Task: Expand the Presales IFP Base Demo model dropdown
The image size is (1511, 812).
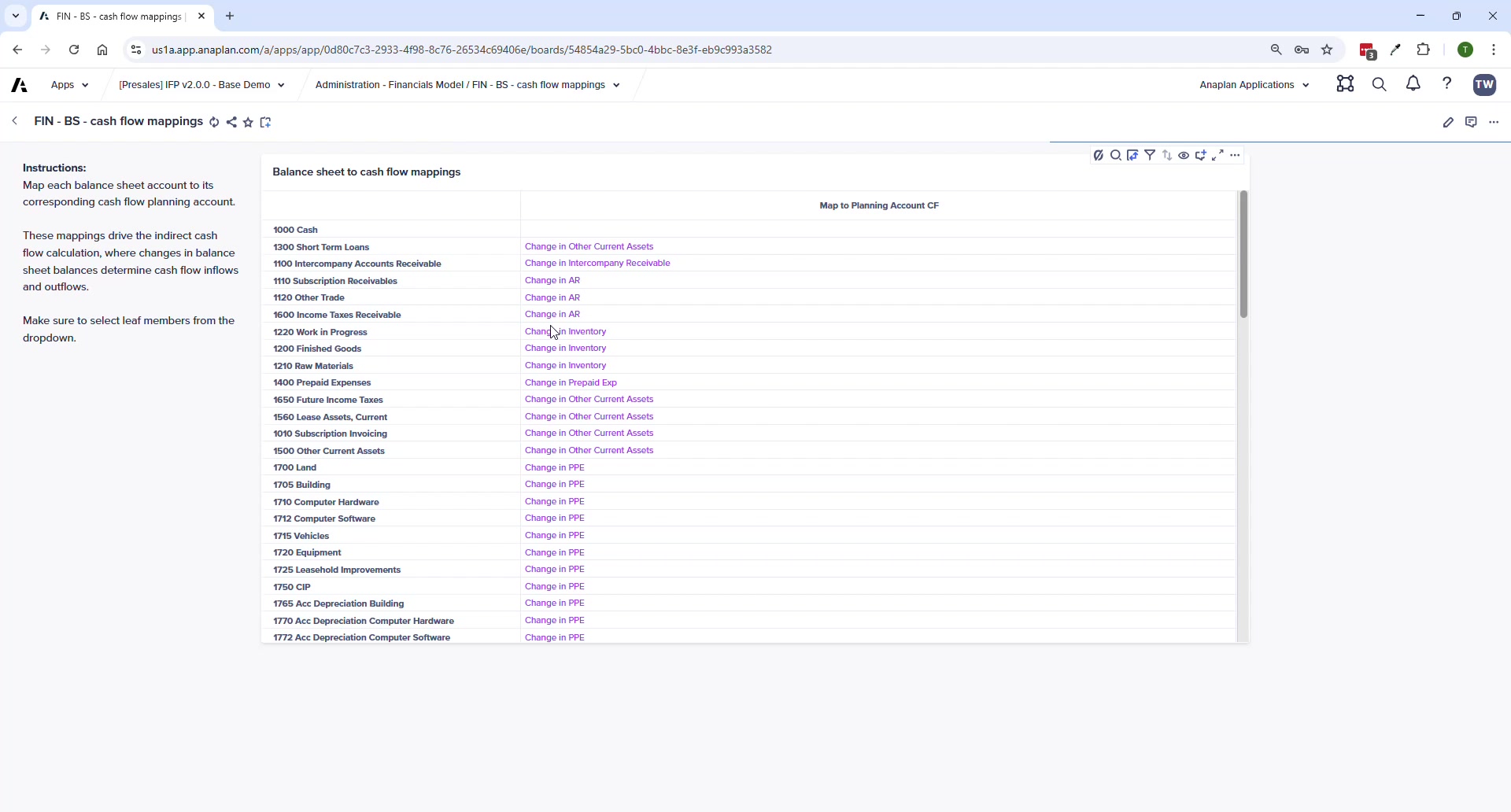Action: [x=201, y=85]
